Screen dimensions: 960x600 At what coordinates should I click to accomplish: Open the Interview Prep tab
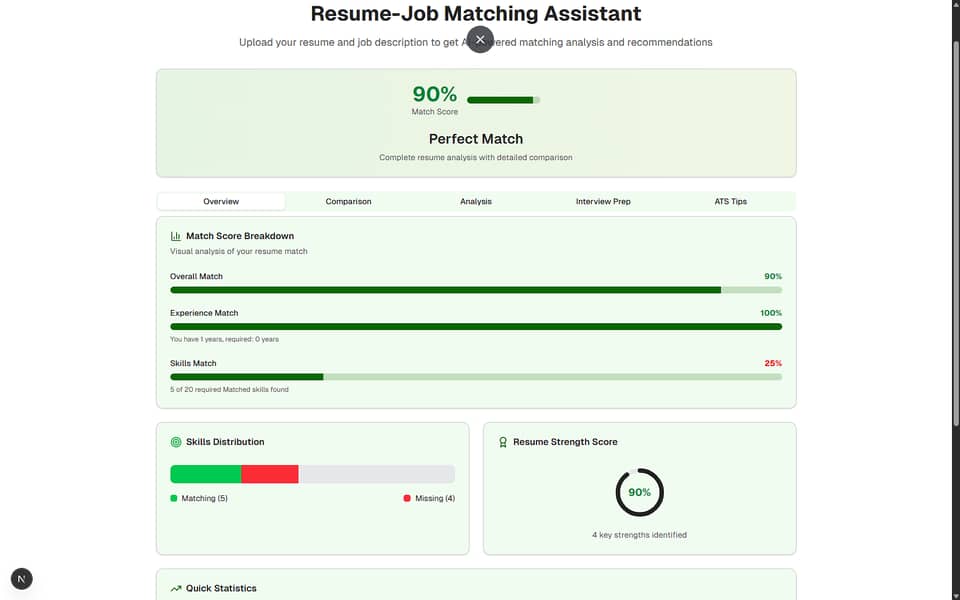[x=603, y=201]
